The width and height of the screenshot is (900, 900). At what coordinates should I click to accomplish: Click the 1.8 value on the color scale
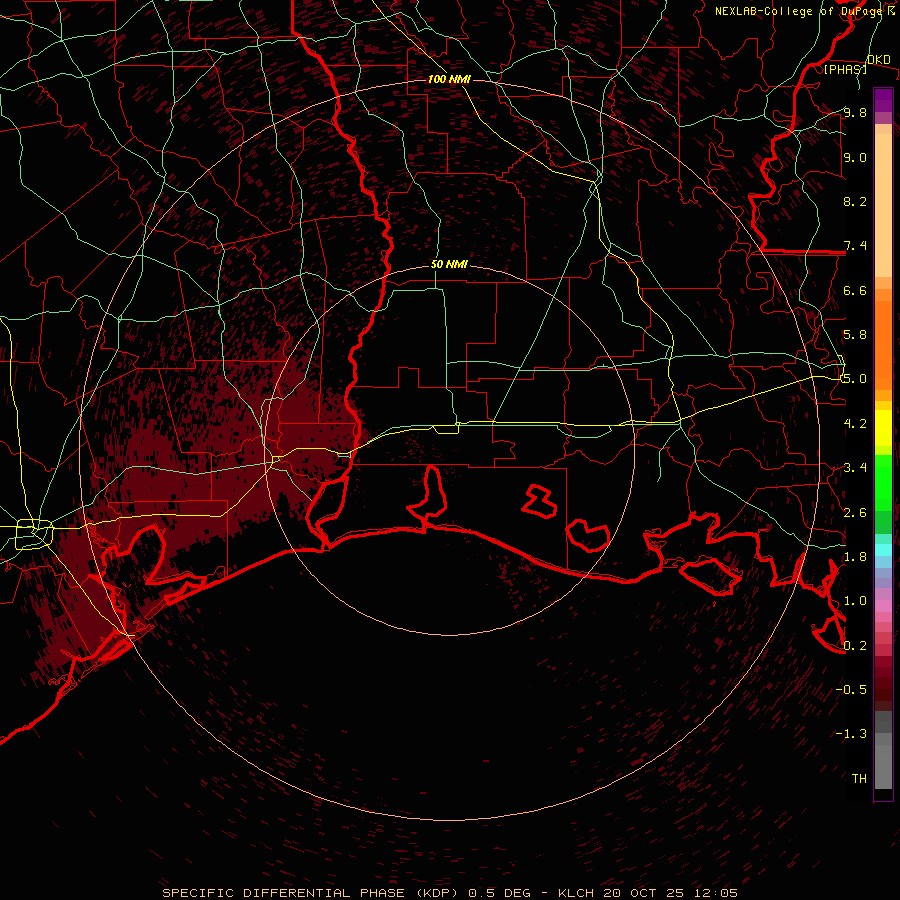[x=855, y=557]
